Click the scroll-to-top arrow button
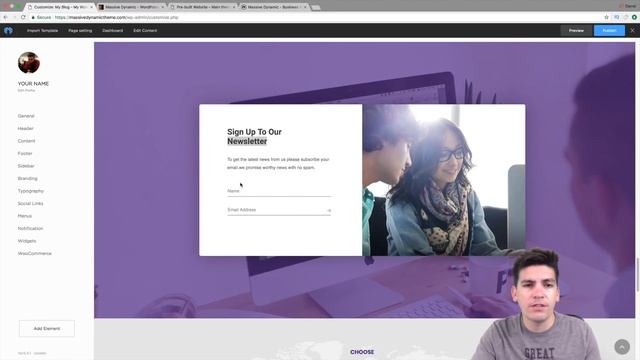 pos(622,347)
